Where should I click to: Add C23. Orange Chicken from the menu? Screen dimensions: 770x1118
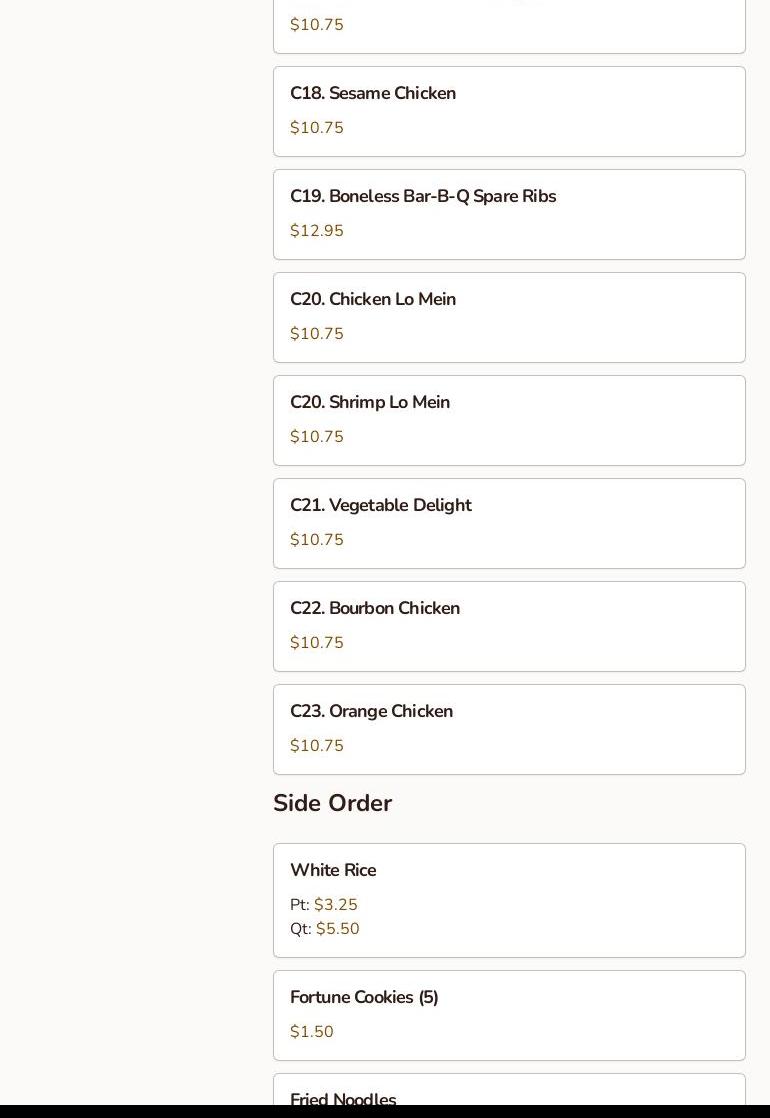coord(509,729)
